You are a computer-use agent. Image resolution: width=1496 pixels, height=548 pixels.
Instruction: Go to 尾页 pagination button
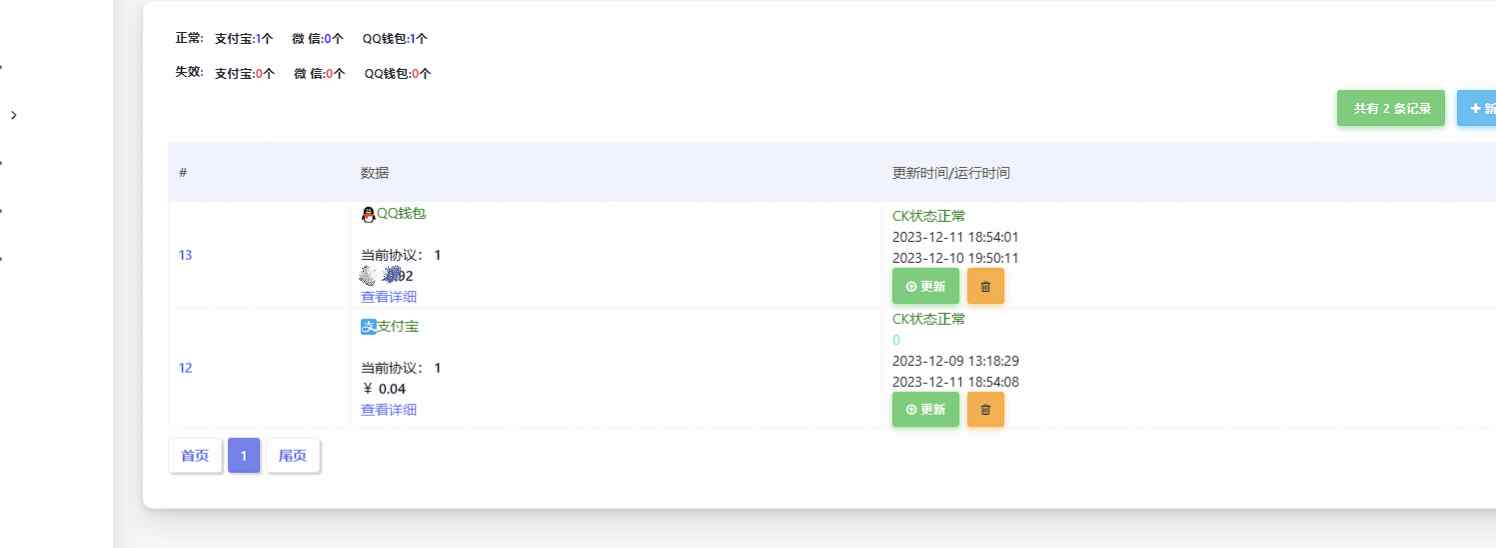pyautogui.click(x=292, y=456)
